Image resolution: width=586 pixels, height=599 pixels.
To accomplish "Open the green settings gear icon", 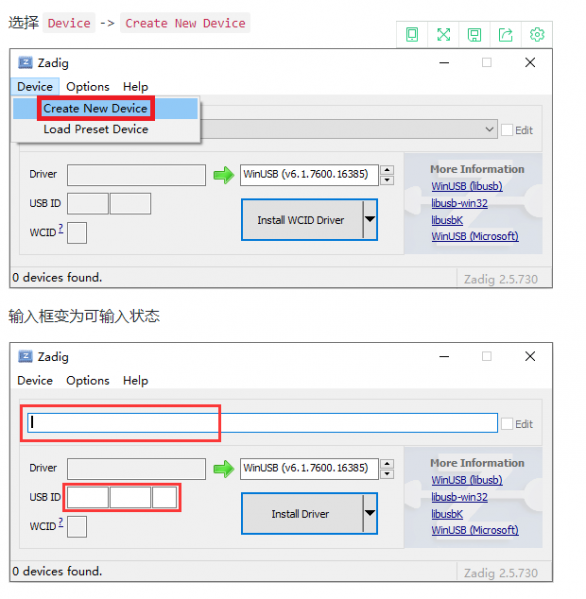I will [537, 35].
